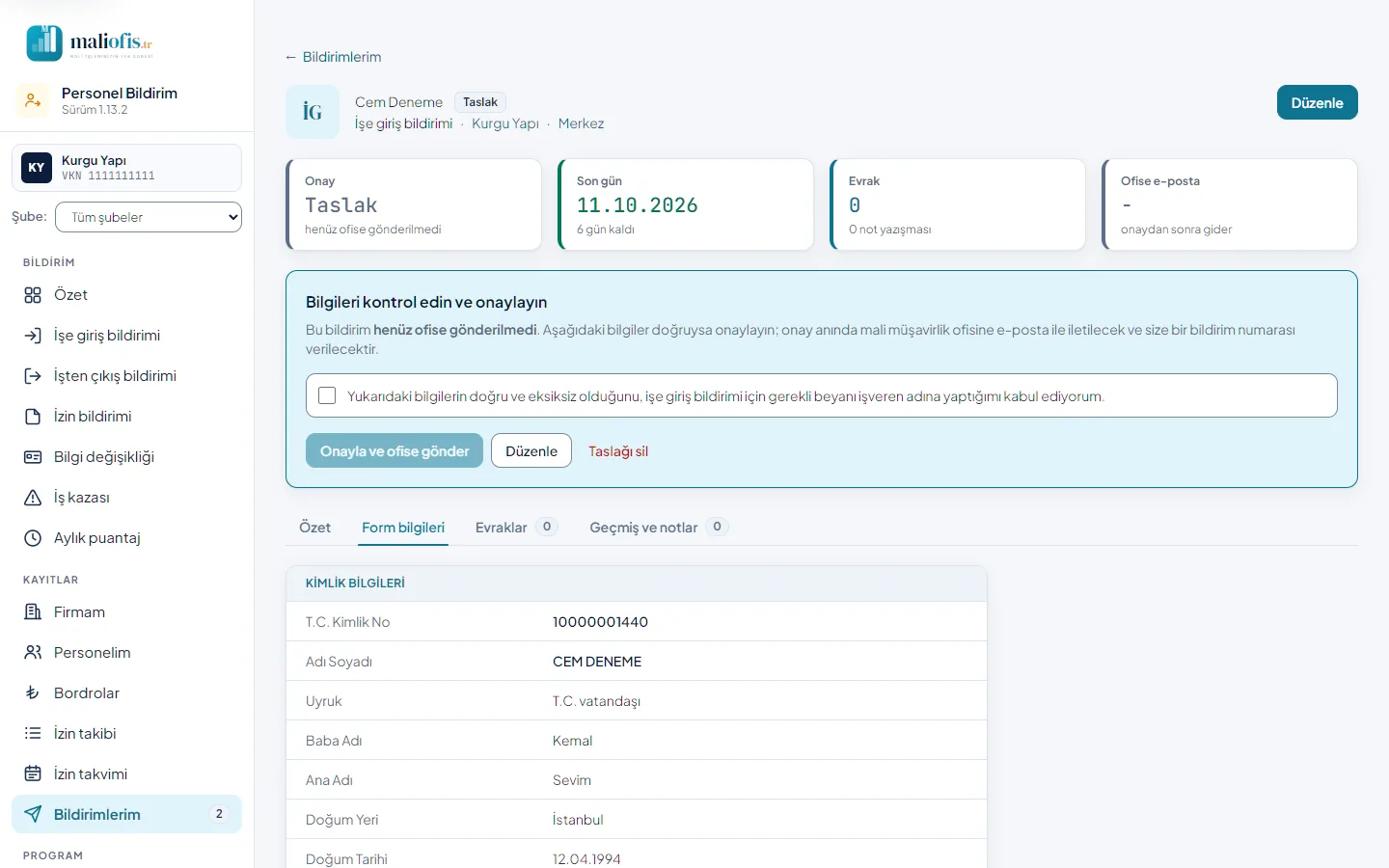This screenshot has width=1389, height=868.
Task: Click the Son gün 11.10.2026 card
Action: pos(686,204)
